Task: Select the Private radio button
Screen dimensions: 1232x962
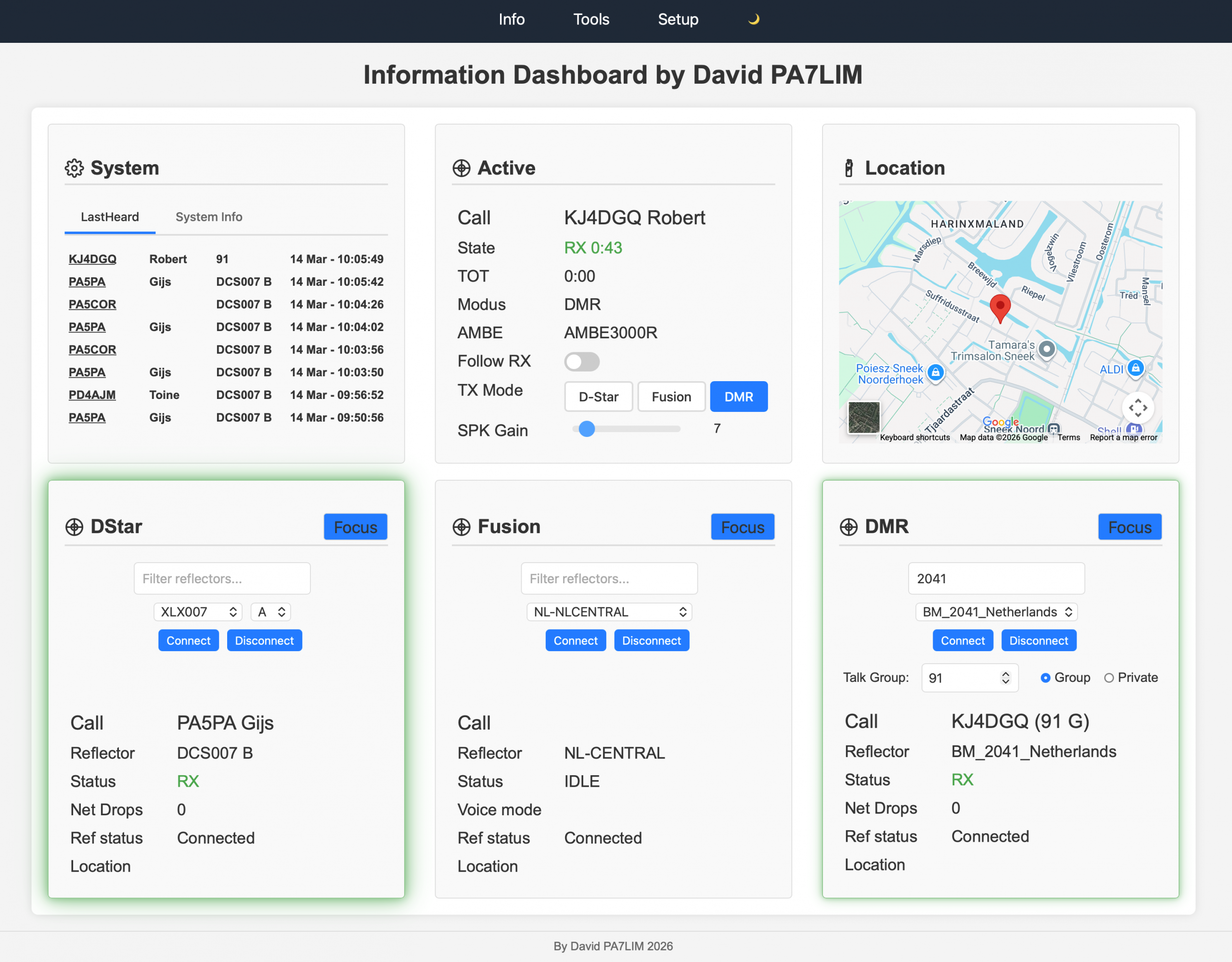Action: click(1108, 678)
